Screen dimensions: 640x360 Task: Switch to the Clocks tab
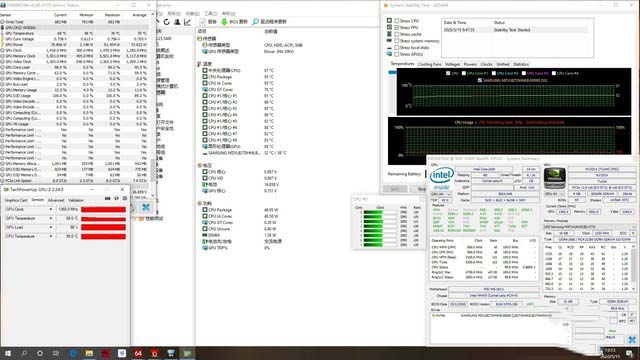(x=487, y=64)
